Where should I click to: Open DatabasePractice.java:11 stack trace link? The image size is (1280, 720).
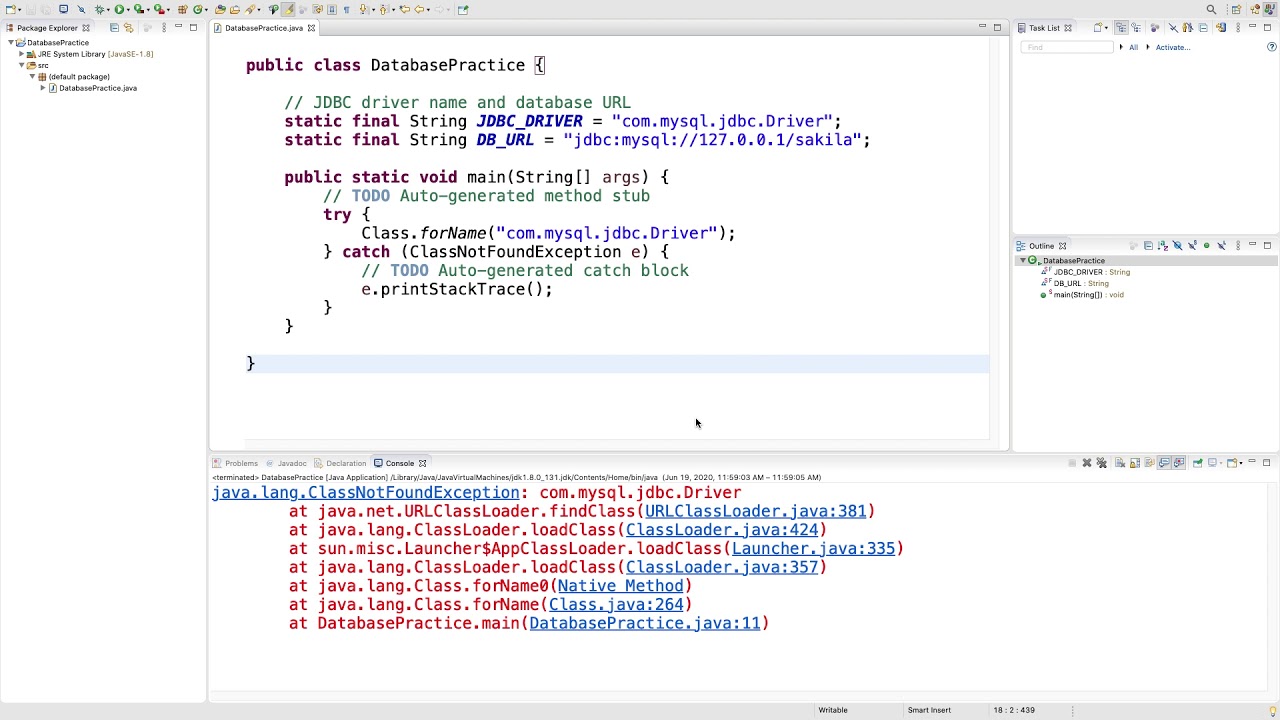[644, 623]
